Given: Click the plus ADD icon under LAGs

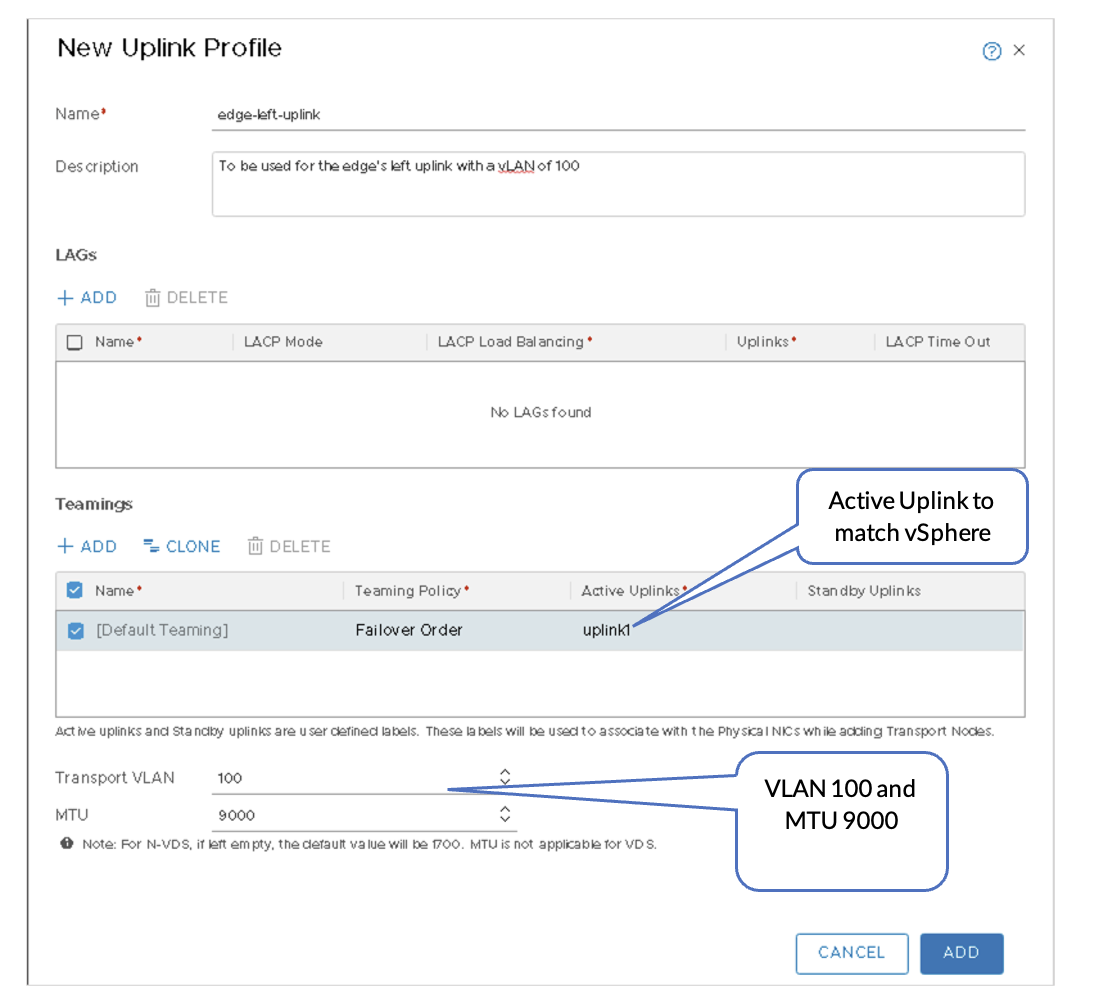Looking at the screenshot, I should (x=65, y=297).
